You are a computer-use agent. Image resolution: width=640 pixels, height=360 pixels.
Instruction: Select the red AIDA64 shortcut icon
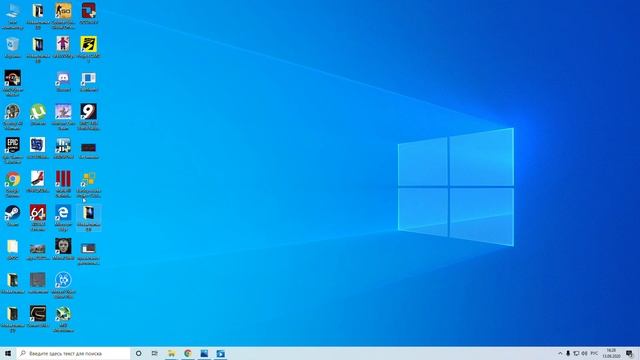pyautogui.click(x=38, y=213)
